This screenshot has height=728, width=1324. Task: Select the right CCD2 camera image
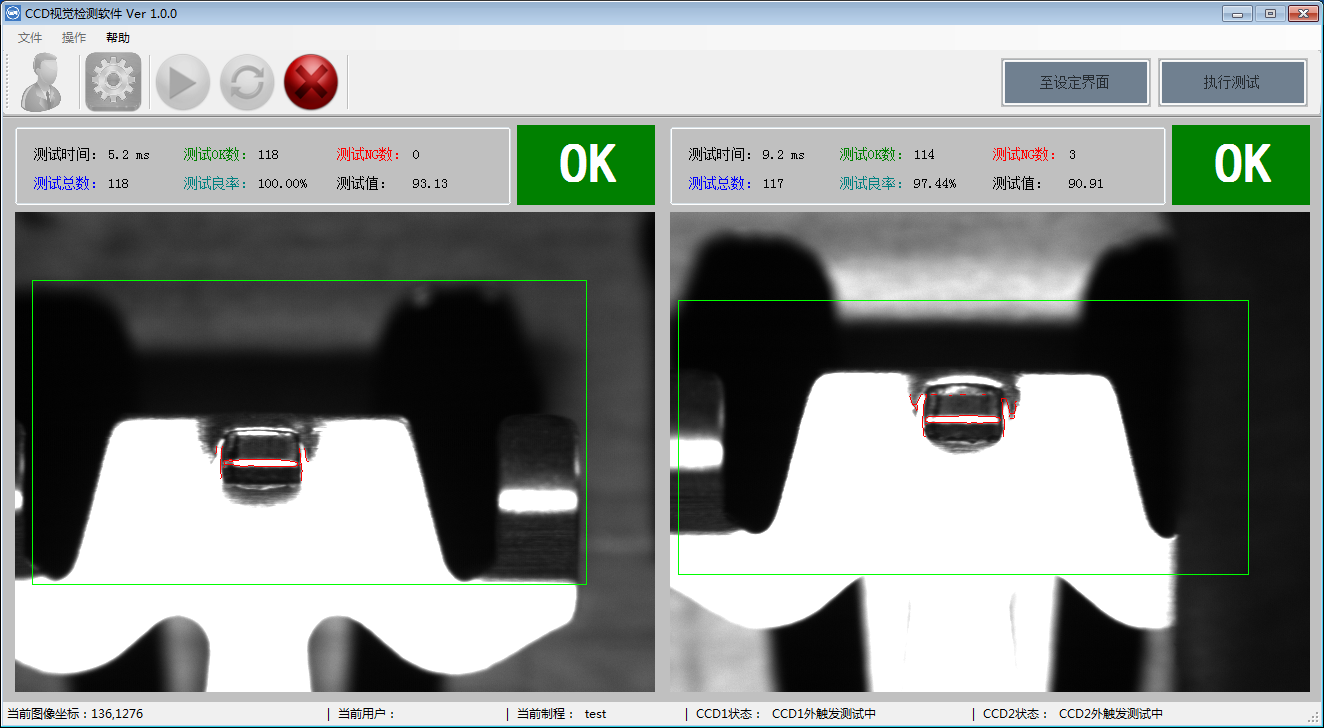(x=989, y=451)
